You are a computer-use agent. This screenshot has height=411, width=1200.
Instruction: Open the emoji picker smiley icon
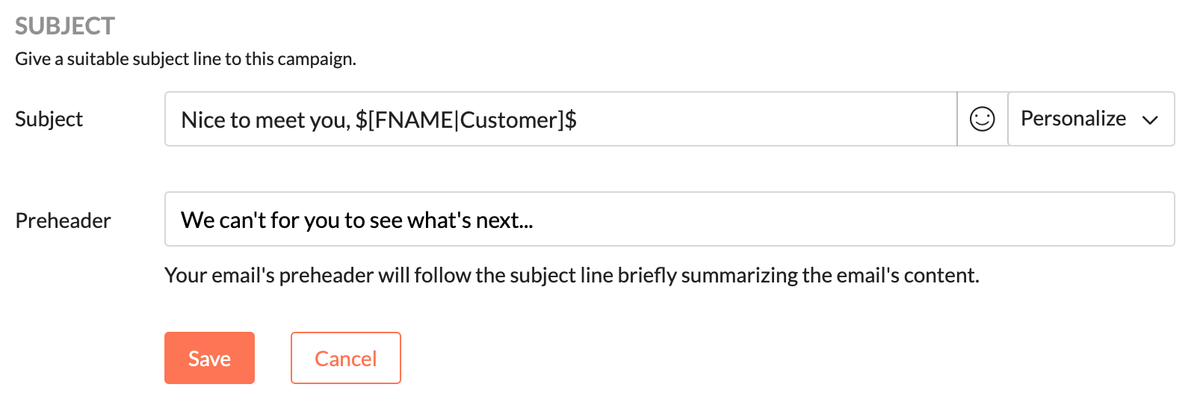[x=982, y=119]
